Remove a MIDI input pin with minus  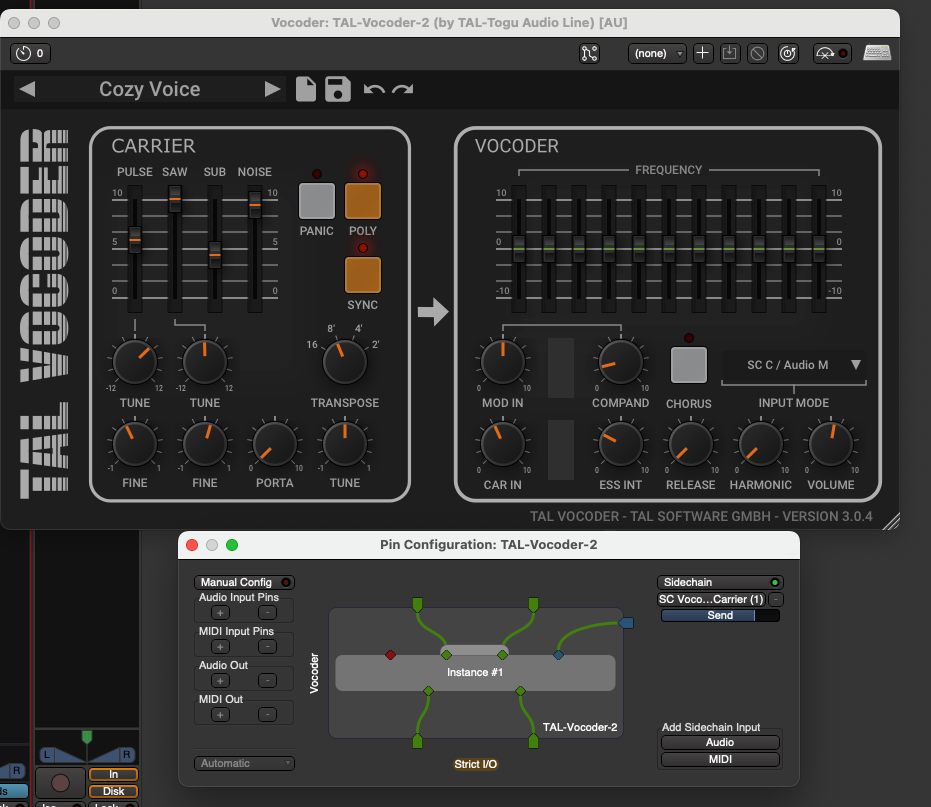coord(267,647)
